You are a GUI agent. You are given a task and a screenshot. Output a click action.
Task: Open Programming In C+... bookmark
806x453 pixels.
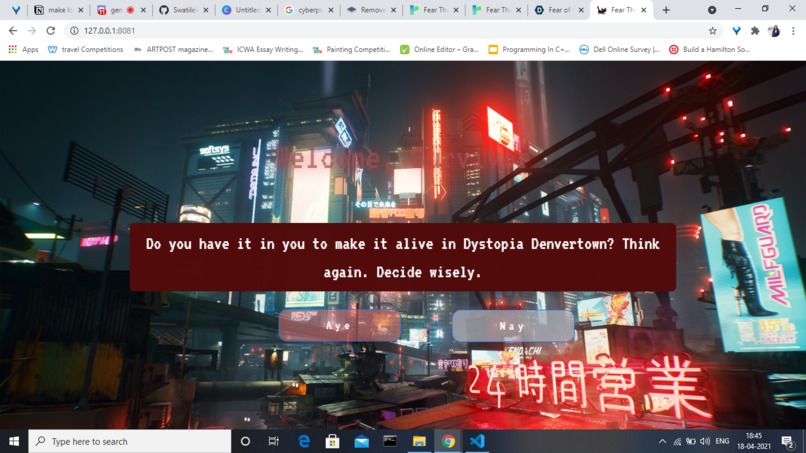[529, 49]
